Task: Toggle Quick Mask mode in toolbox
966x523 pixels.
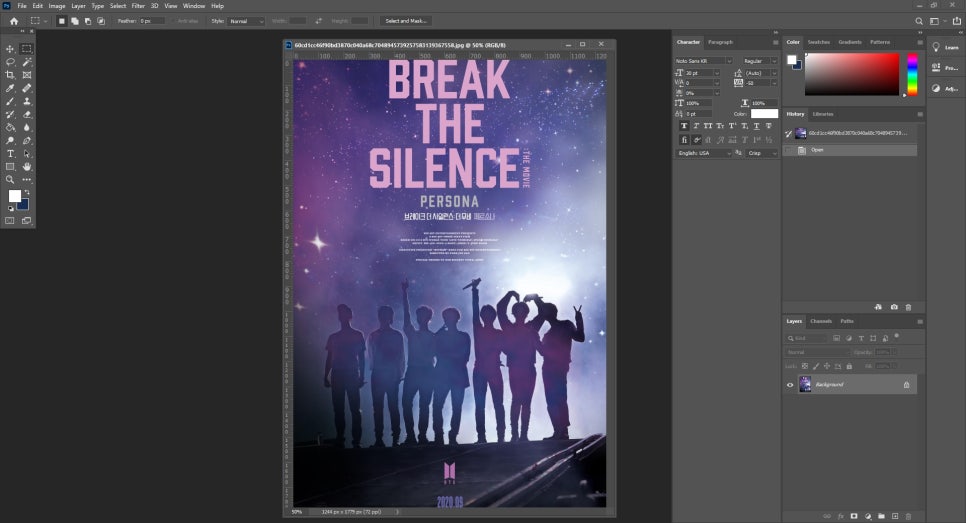Action: click(x=10, y=221)
